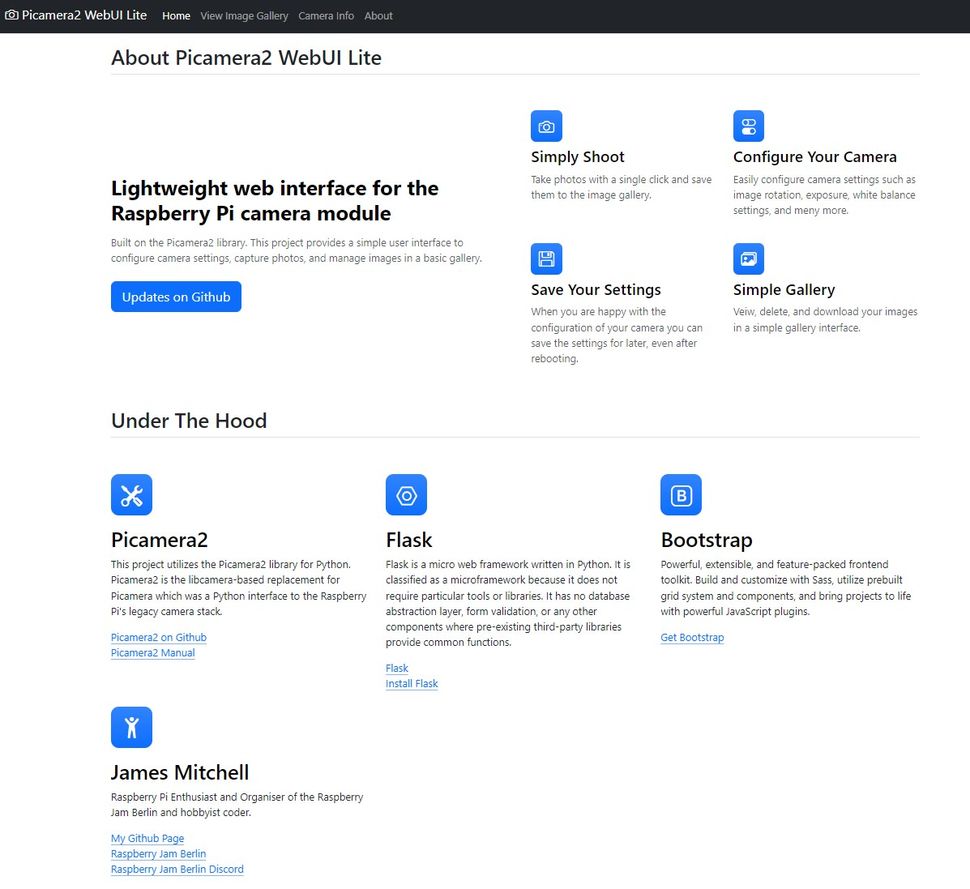Open the Picamera2 Manual link

(153, 653)
